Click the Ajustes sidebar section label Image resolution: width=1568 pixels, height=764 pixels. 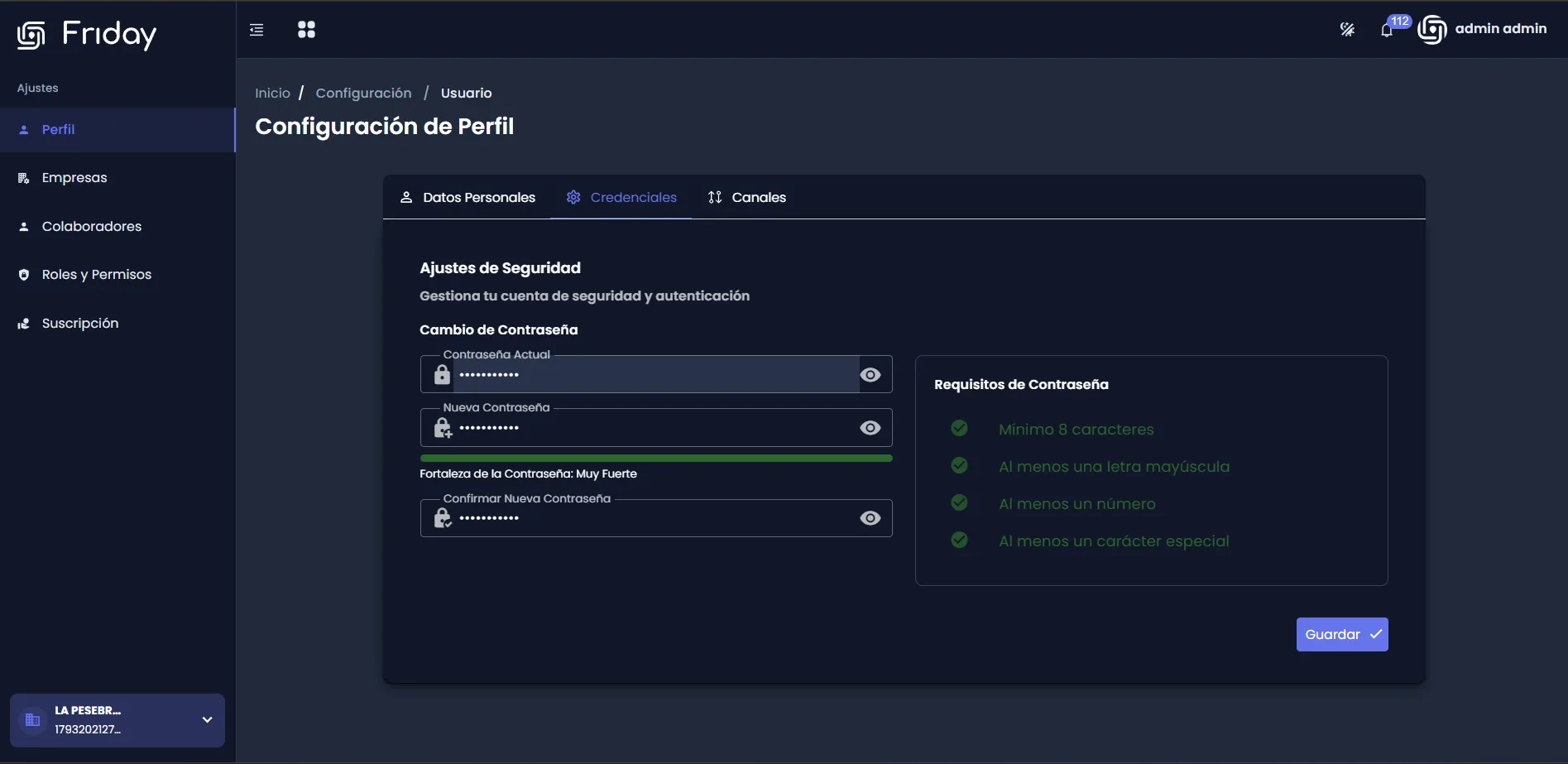pos(37,88)
